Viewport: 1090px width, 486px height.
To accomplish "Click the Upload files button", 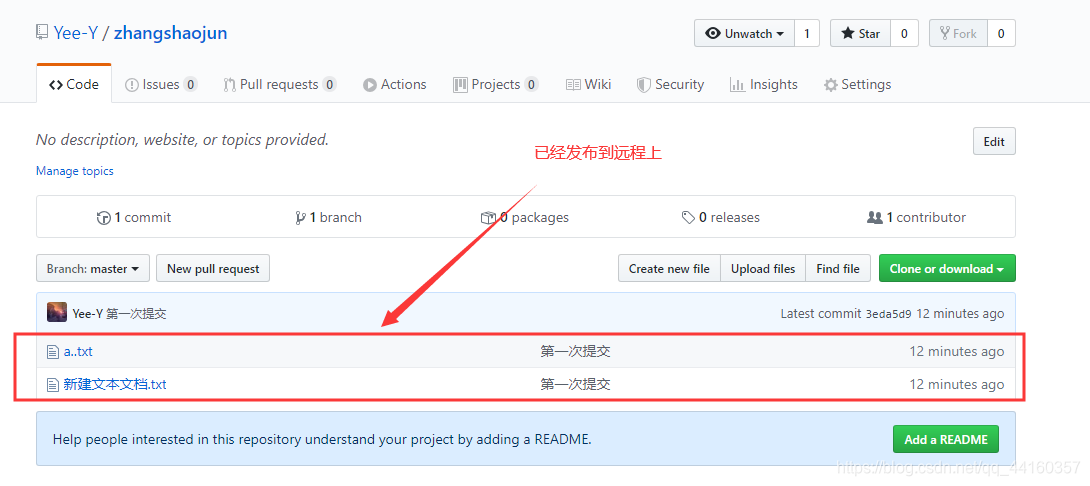I will 763,268.
